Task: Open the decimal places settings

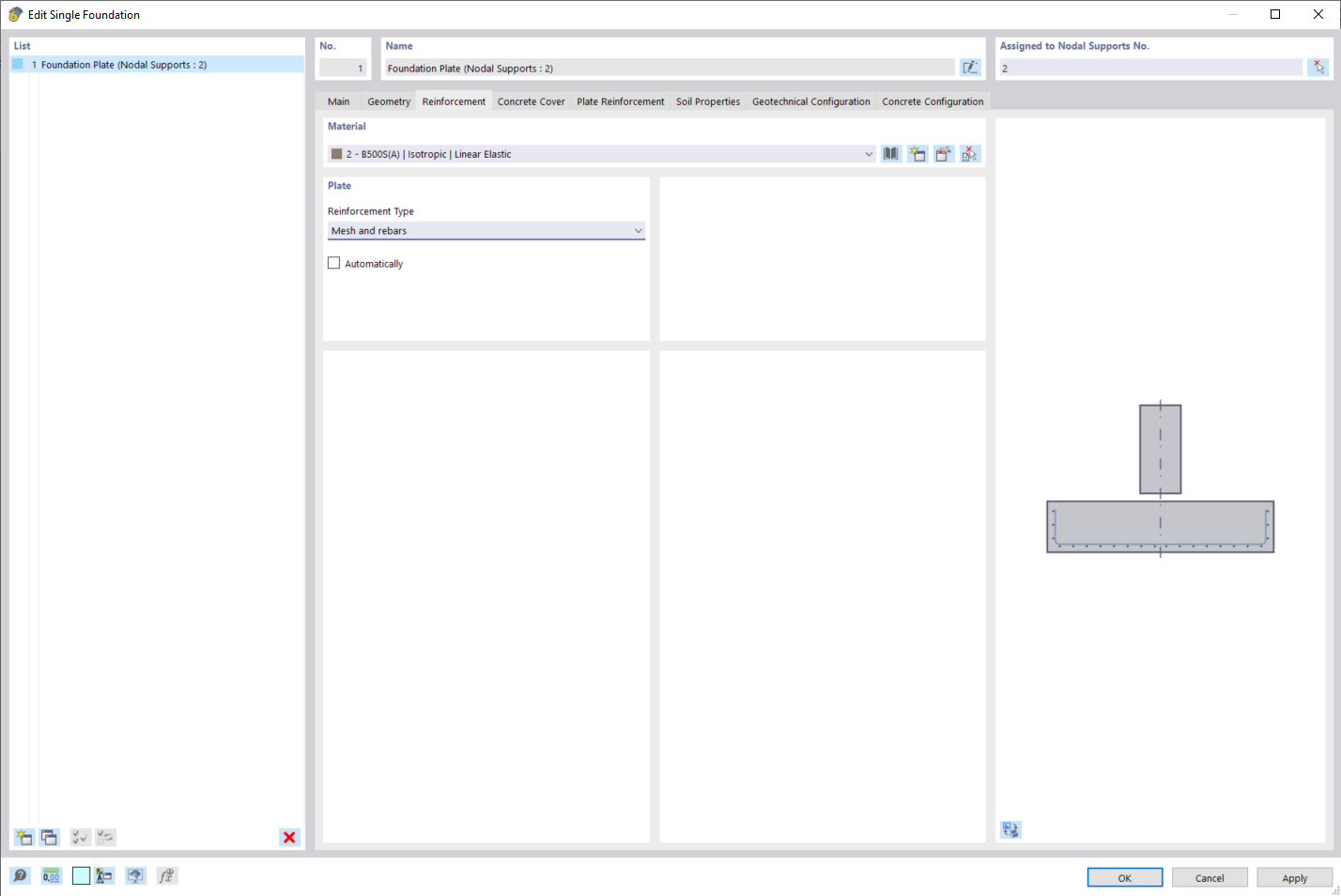Action: 51,875
